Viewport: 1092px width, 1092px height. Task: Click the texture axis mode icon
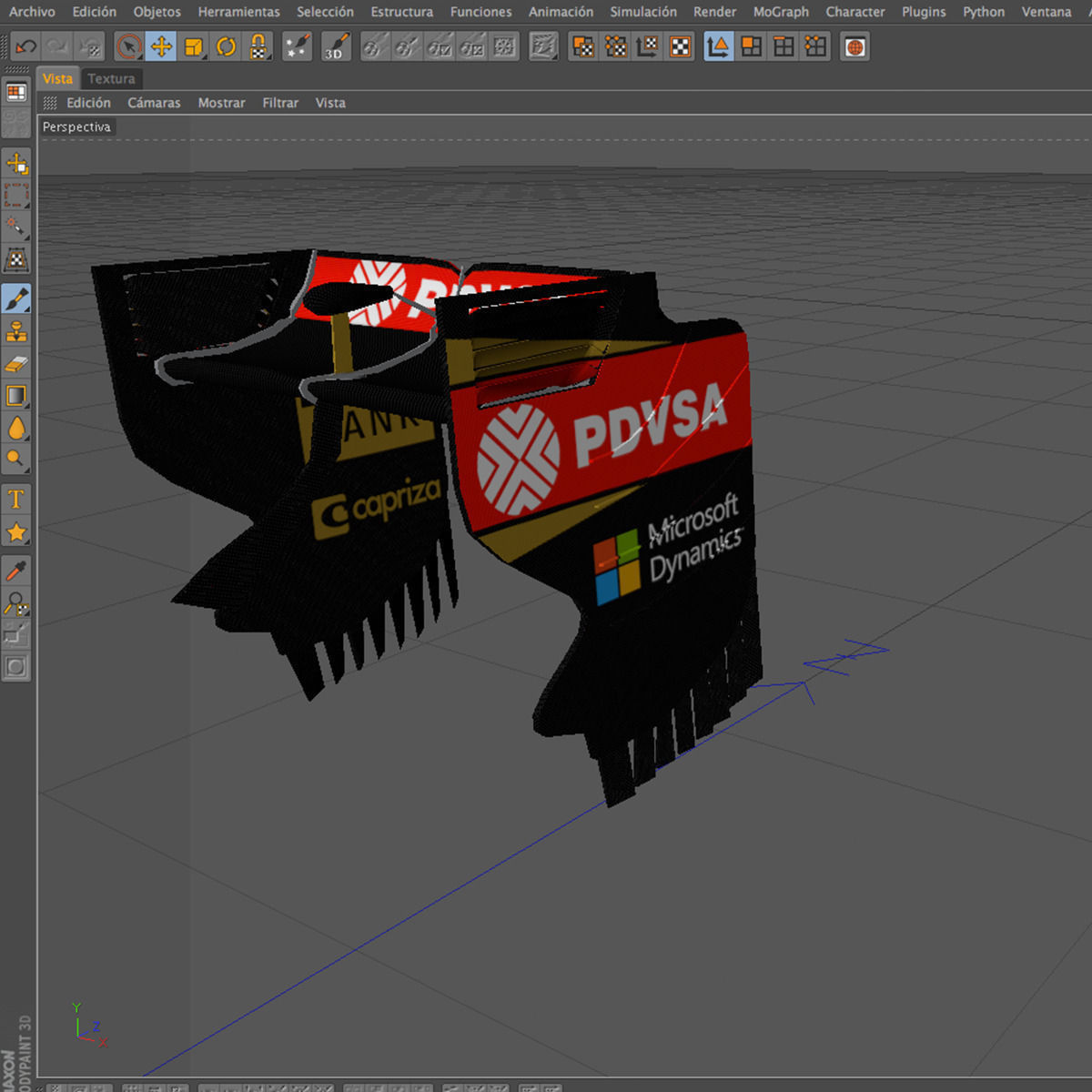click(648, 46)
